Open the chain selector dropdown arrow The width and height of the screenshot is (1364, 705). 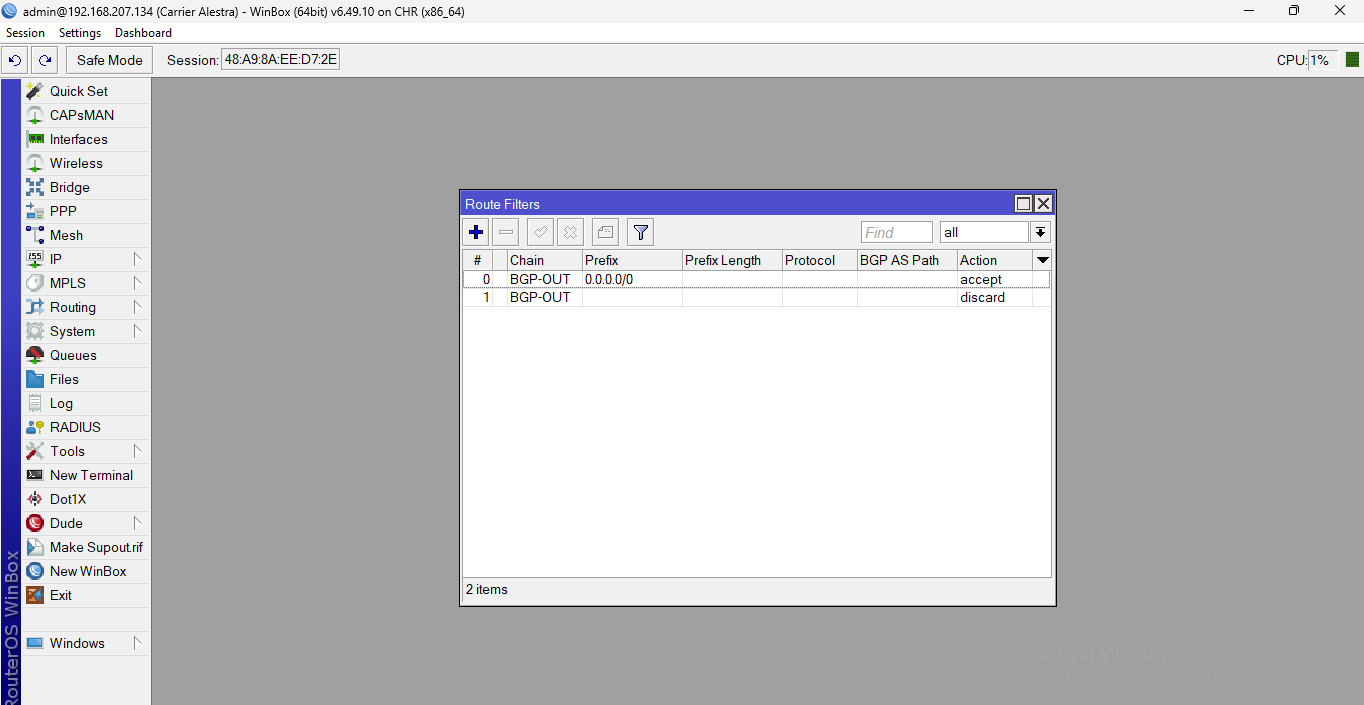tap(1040, 233)
